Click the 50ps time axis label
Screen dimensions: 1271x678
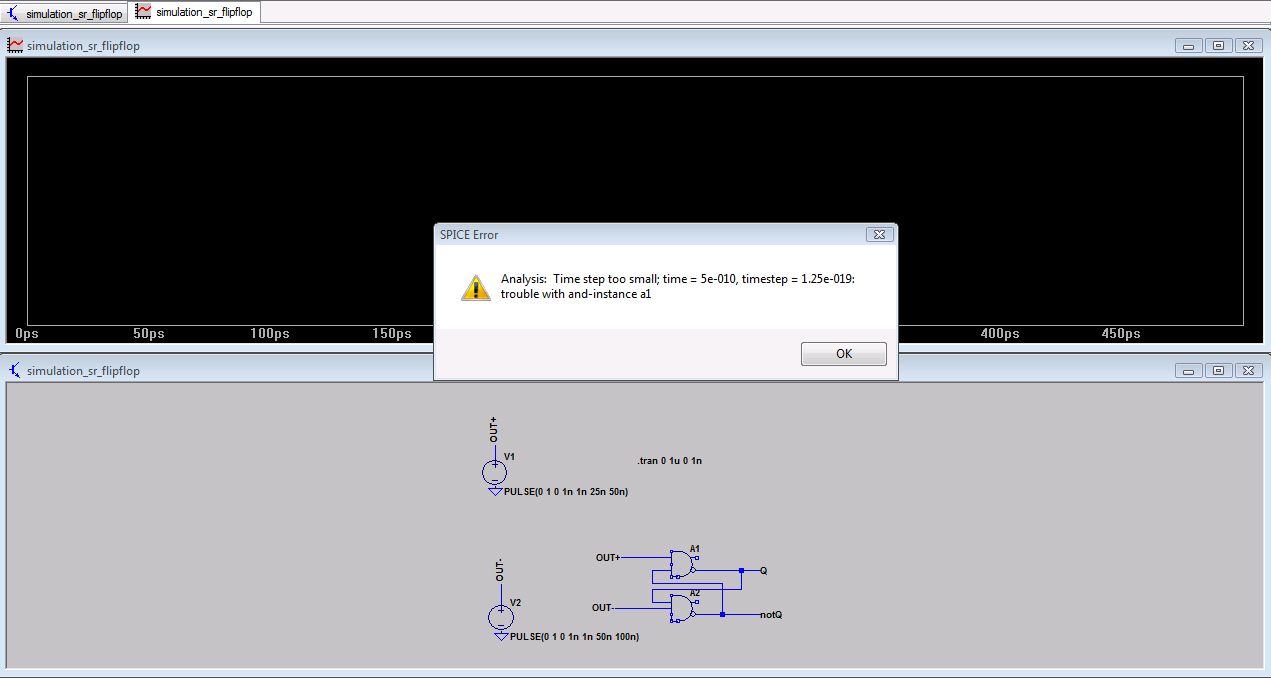(149, 333)
